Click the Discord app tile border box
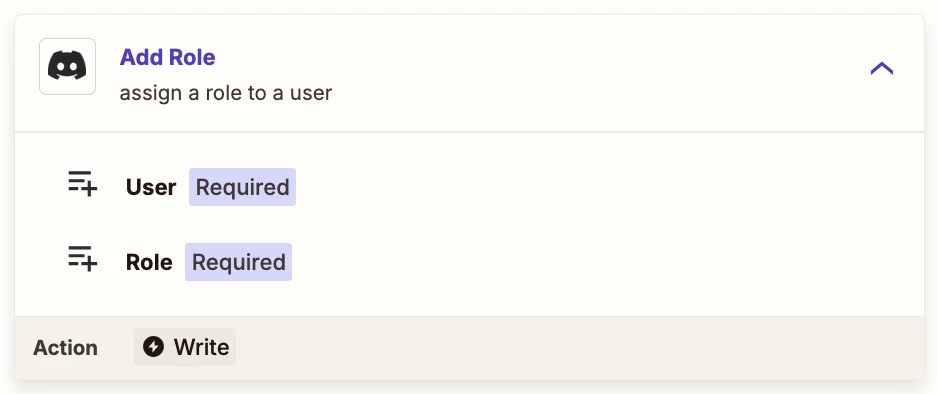 68,66
